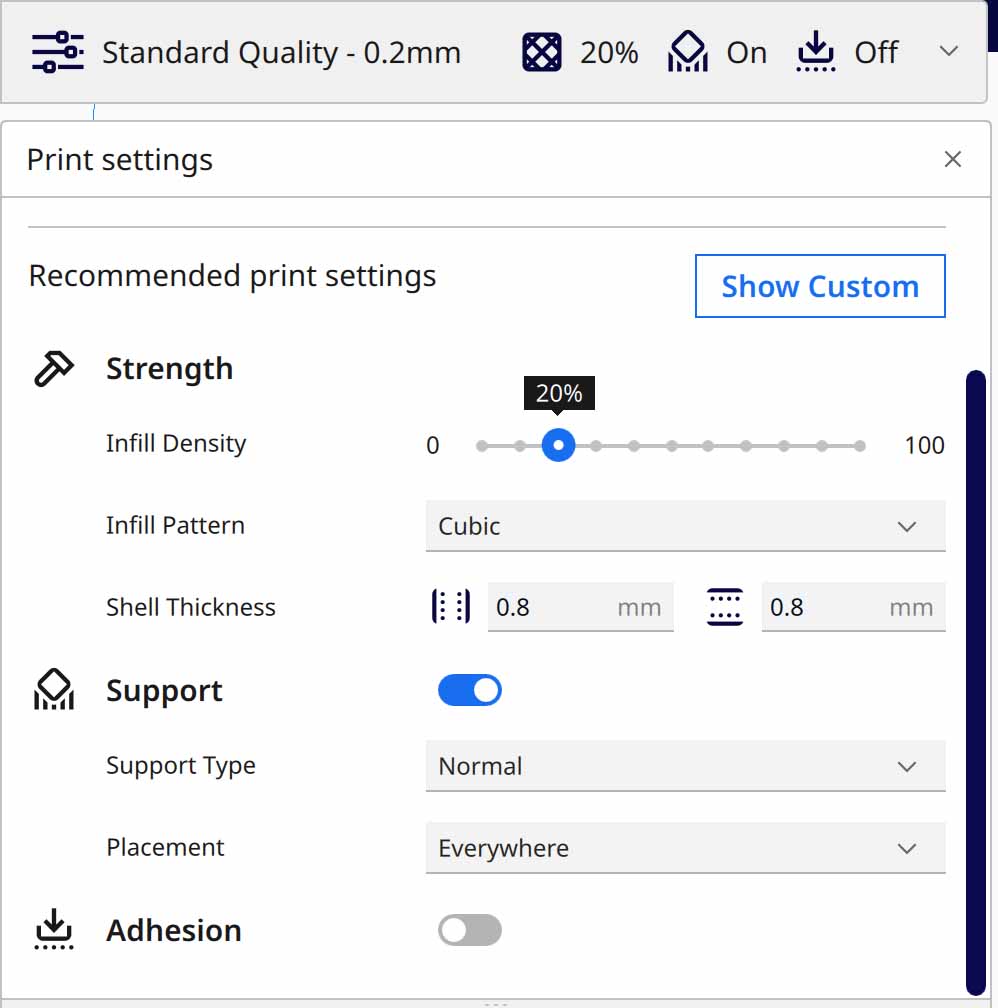Click the Adhesion section icon
The height and width of the screenshot is (1008, 998).
click(54, 930)
